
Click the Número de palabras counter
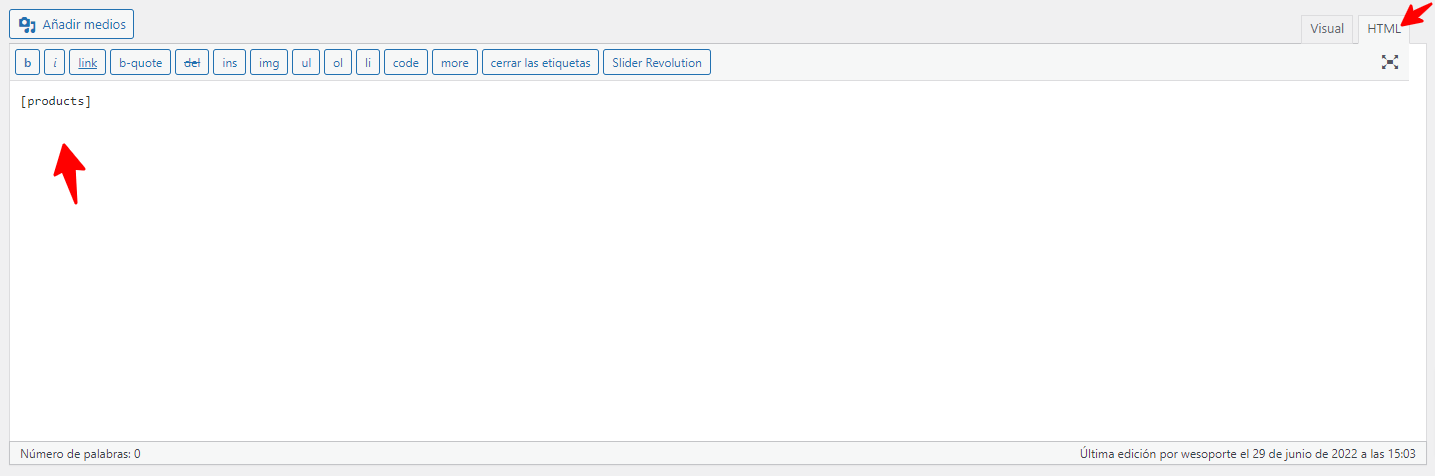(80, 454)
